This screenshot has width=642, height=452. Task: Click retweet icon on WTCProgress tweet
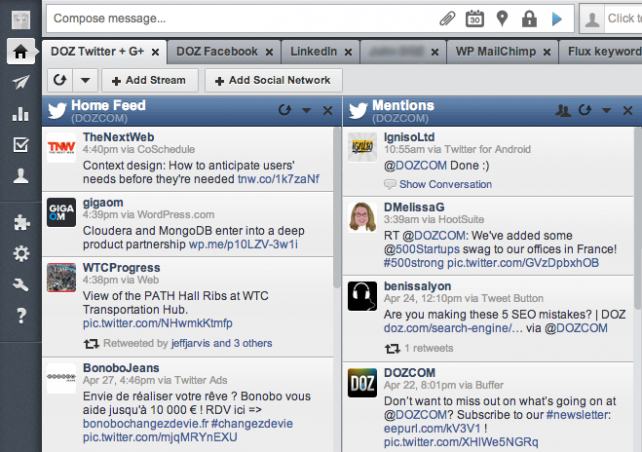click(x=91, y=344)
